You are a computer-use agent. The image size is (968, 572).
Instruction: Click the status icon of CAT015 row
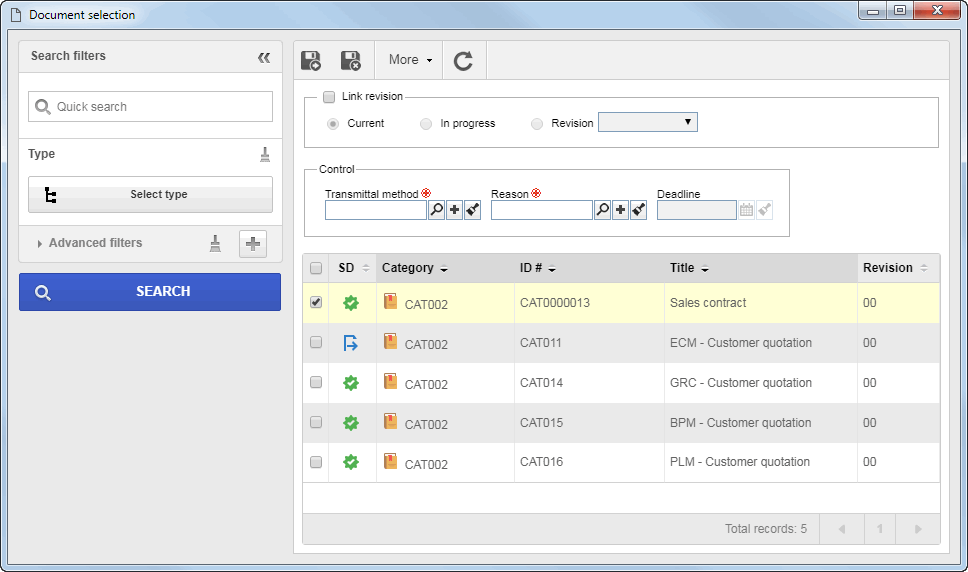point(351,423)
